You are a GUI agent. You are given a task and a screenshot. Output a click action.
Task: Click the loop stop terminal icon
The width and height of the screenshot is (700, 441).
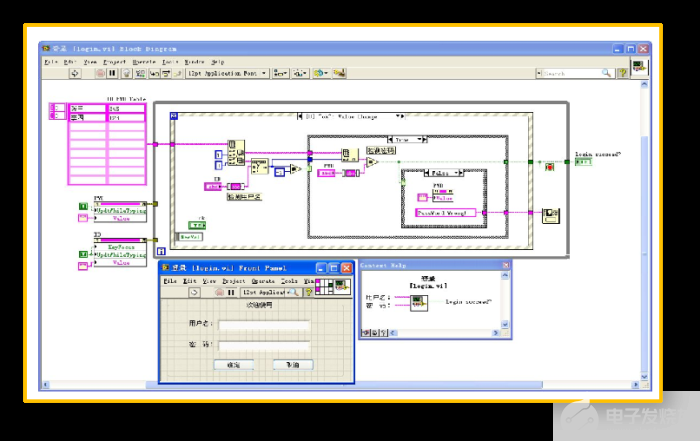click(550, 165)
